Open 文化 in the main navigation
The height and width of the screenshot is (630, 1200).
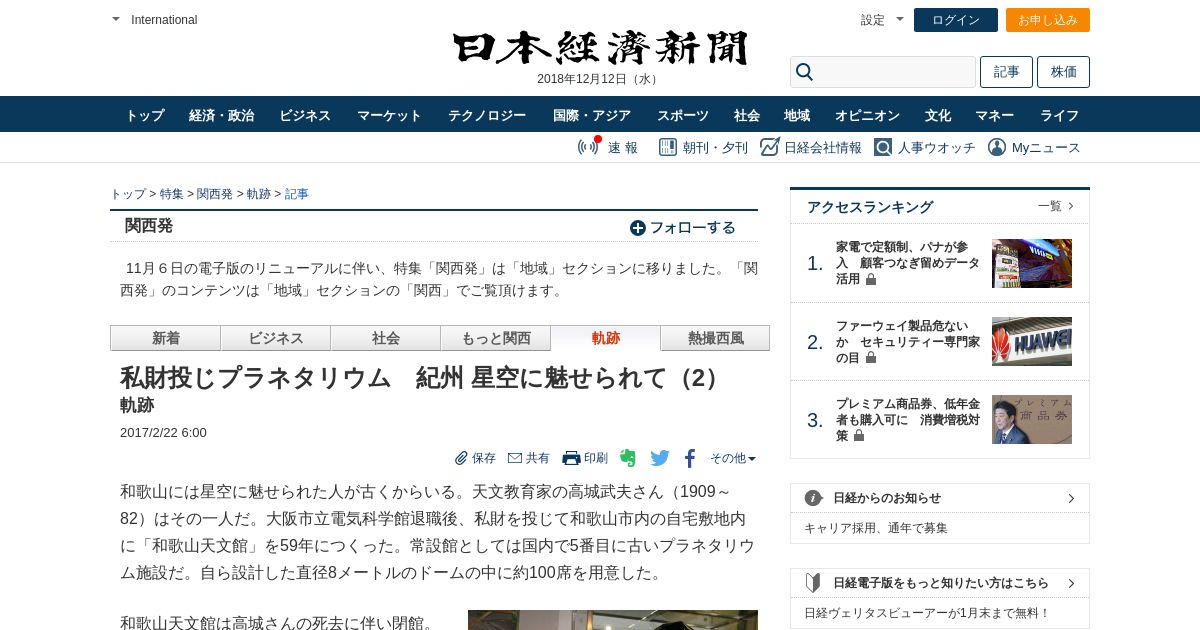point(938,115)
